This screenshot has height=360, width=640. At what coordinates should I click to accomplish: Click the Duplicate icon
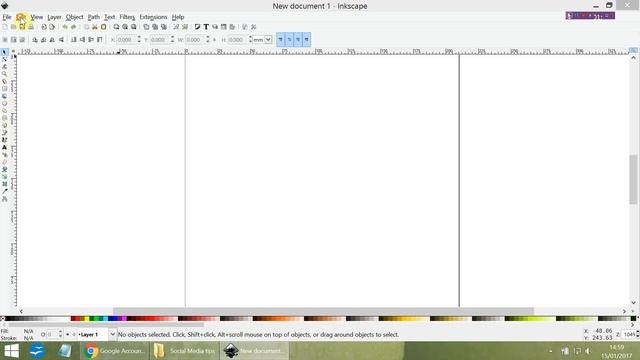pyautogui.click(x=146, y=27)
